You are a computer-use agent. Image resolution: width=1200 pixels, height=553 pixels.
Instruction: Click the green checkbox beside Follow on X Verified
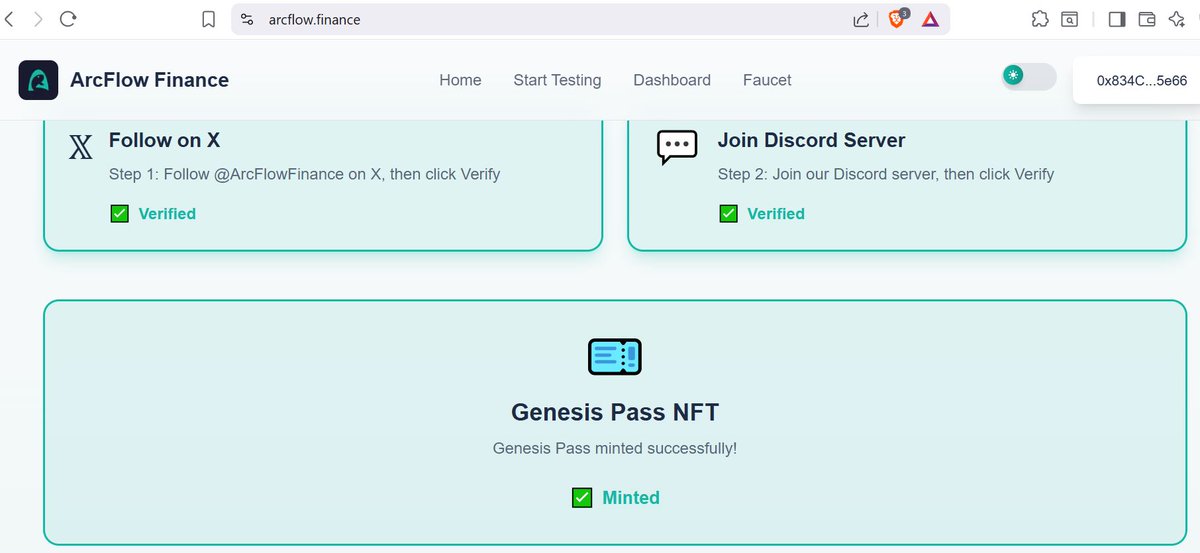tap(119, 213)
